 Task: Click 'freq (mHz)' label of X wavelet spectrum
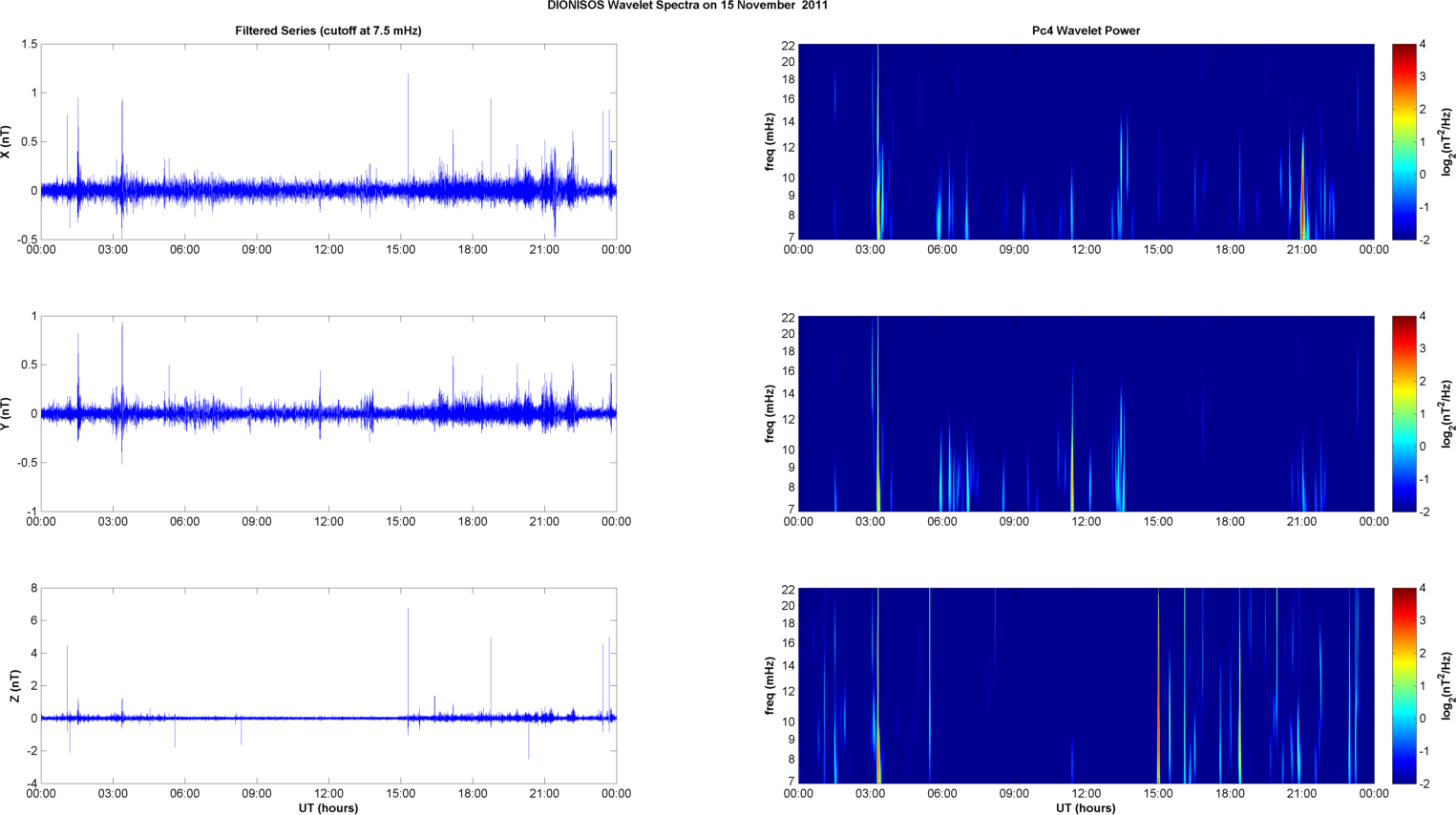pyautogui.click(x=770, y=142)
